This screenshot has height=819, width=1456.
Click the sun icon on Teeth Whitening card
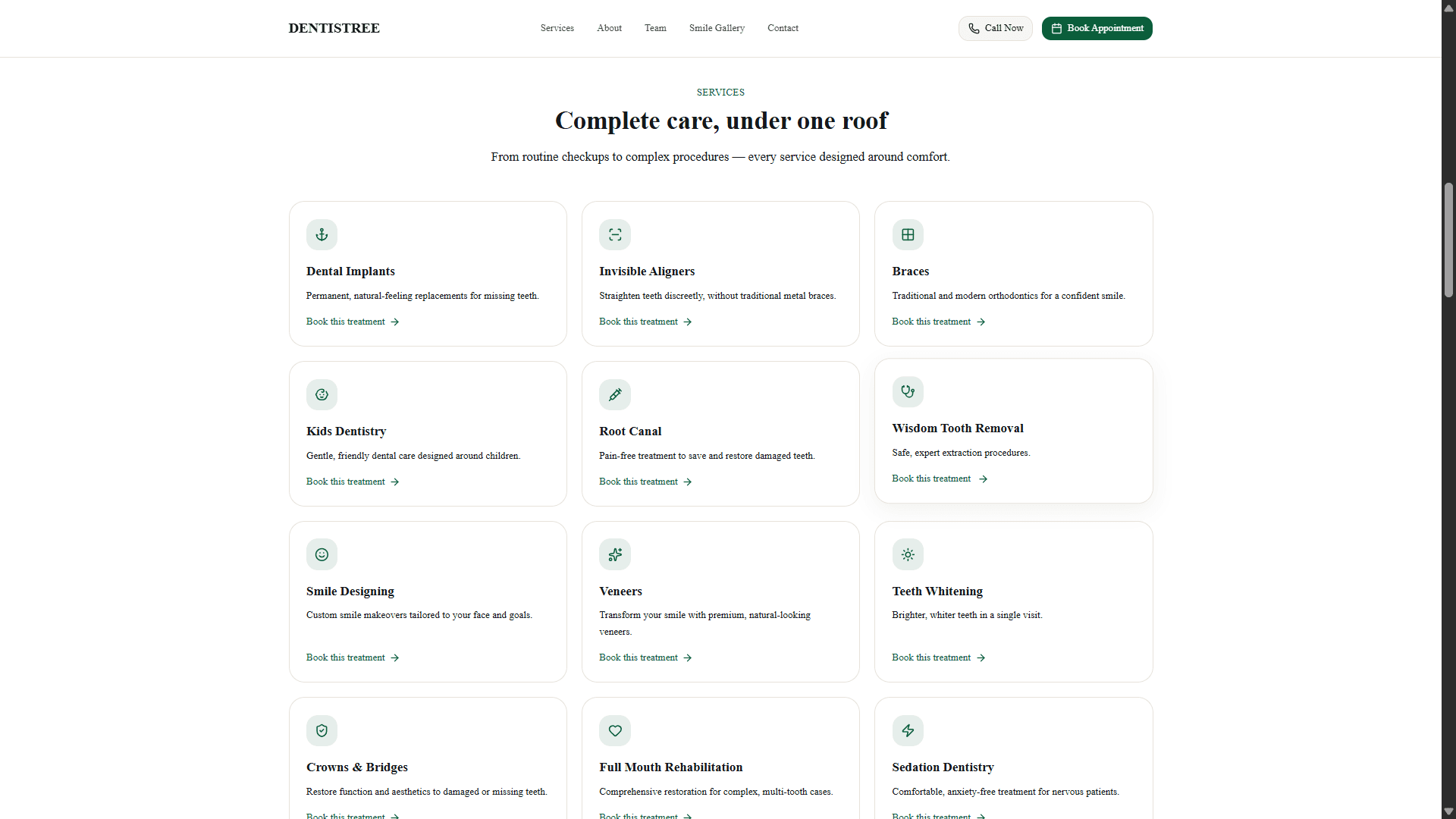click(x=908, y=554)
